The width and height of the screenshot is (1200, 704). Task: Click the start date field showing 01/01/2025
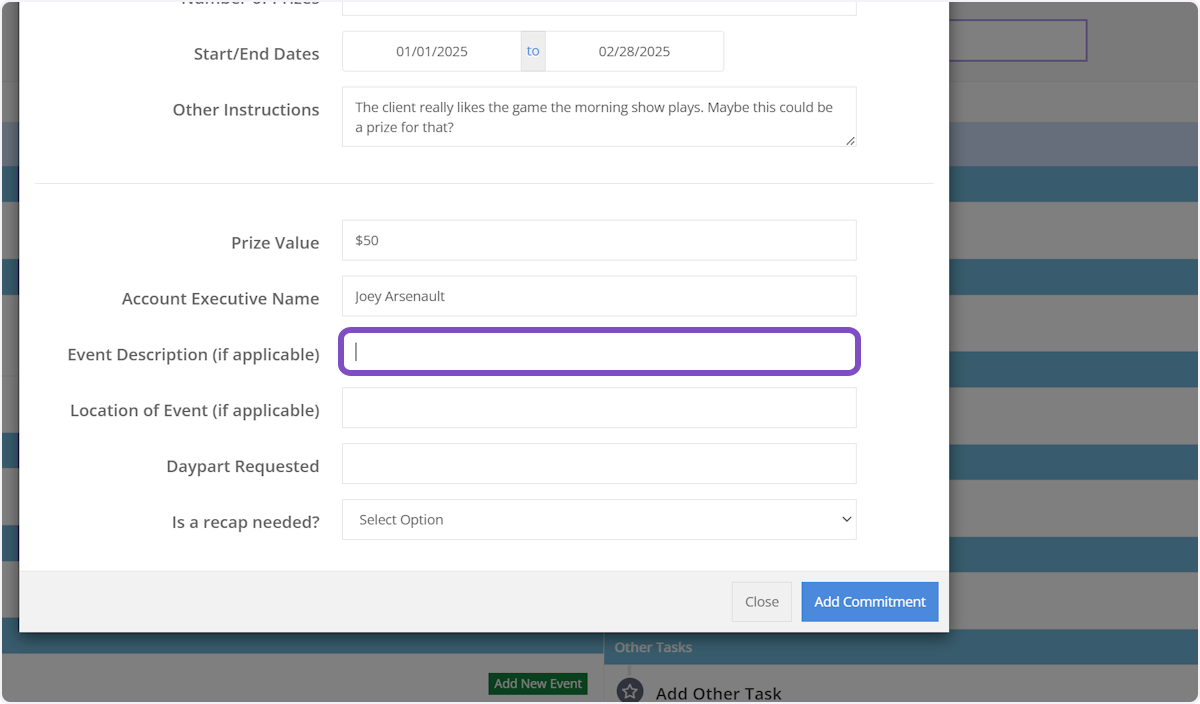(432, 52)
